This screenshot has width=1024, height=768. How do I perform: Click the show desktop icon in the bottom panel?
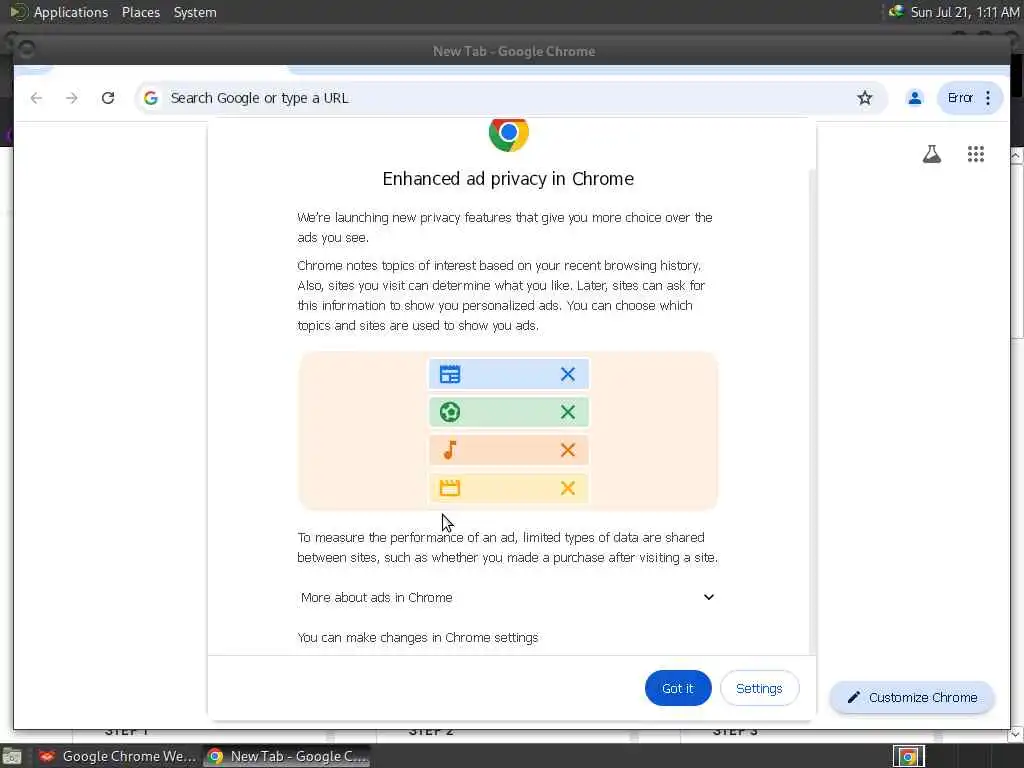pyautogui.click(x=12, y=757)
